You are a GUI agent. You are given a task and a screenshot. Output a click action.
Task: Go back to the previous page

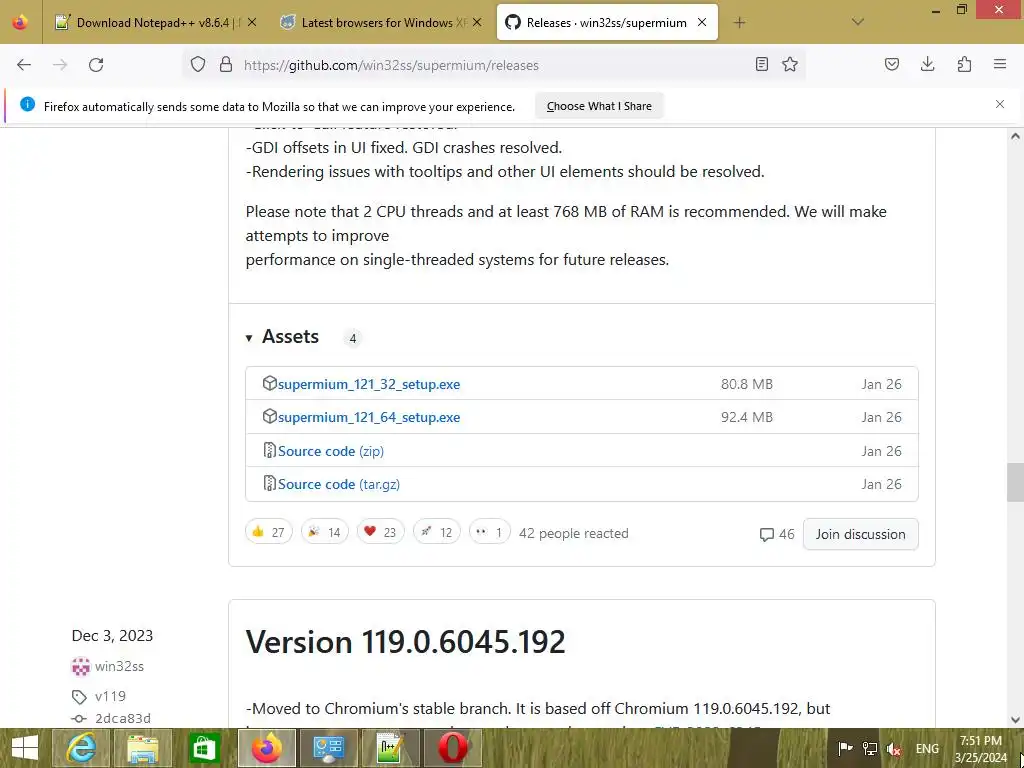24,65
